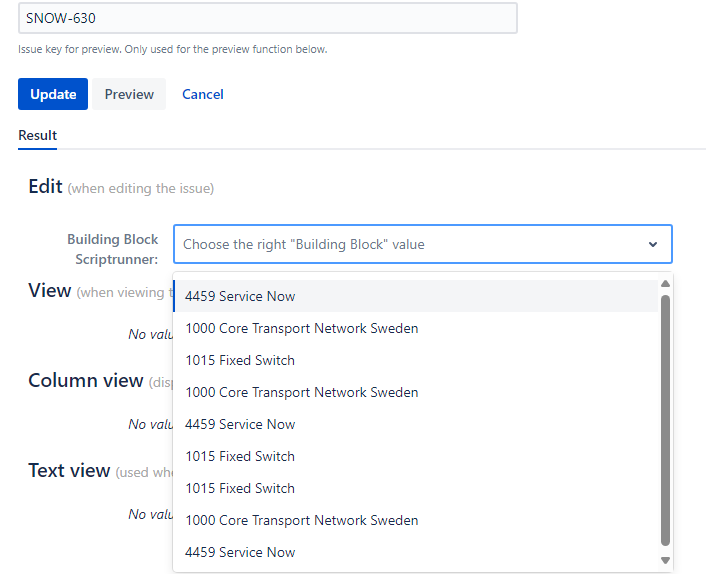The height and width of the screenshot is (579, 706).
Task: Click the Issue key for preview help text
Action: point(172,49)
